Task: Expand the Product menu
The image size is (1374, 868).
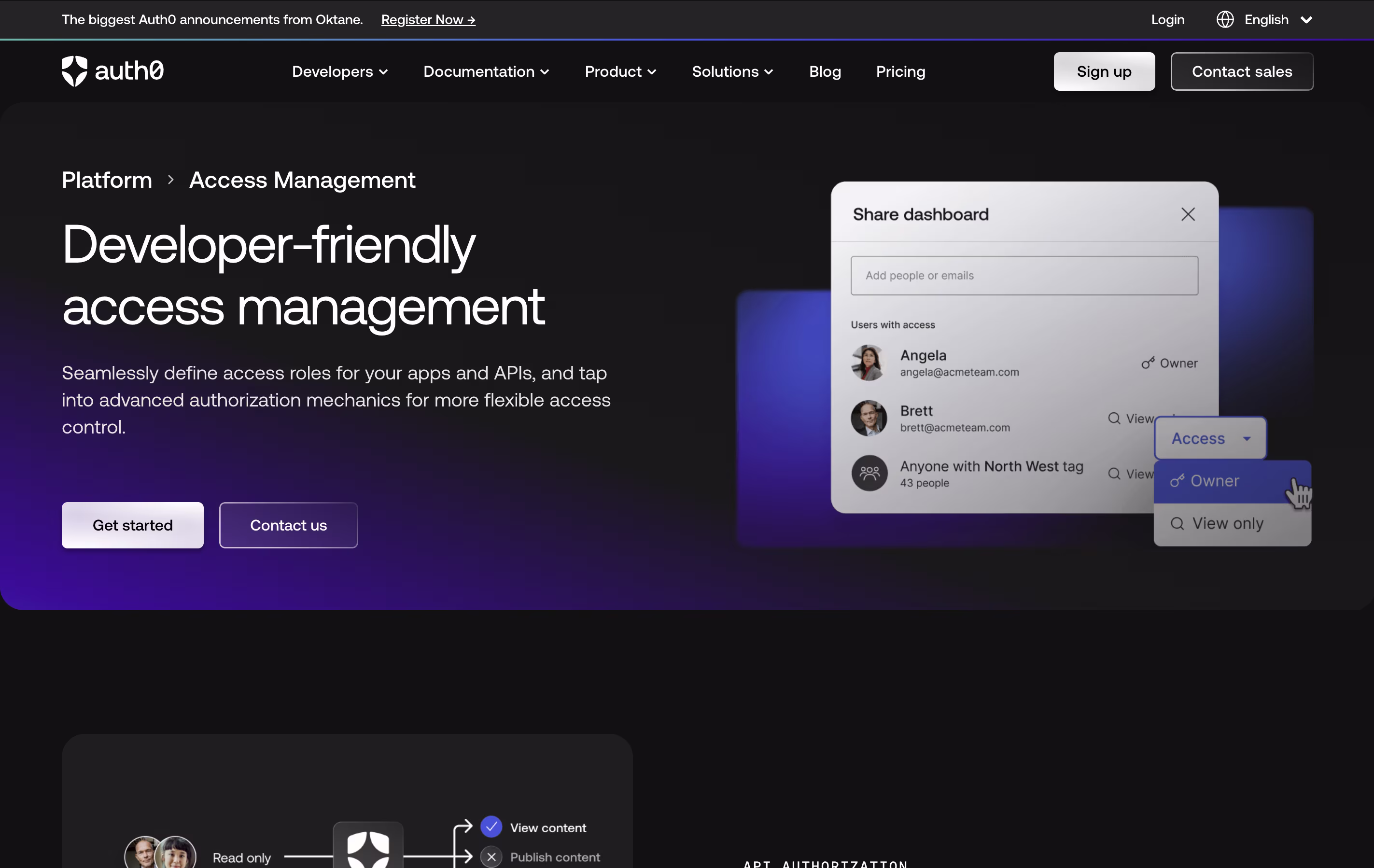Action: 620,71
